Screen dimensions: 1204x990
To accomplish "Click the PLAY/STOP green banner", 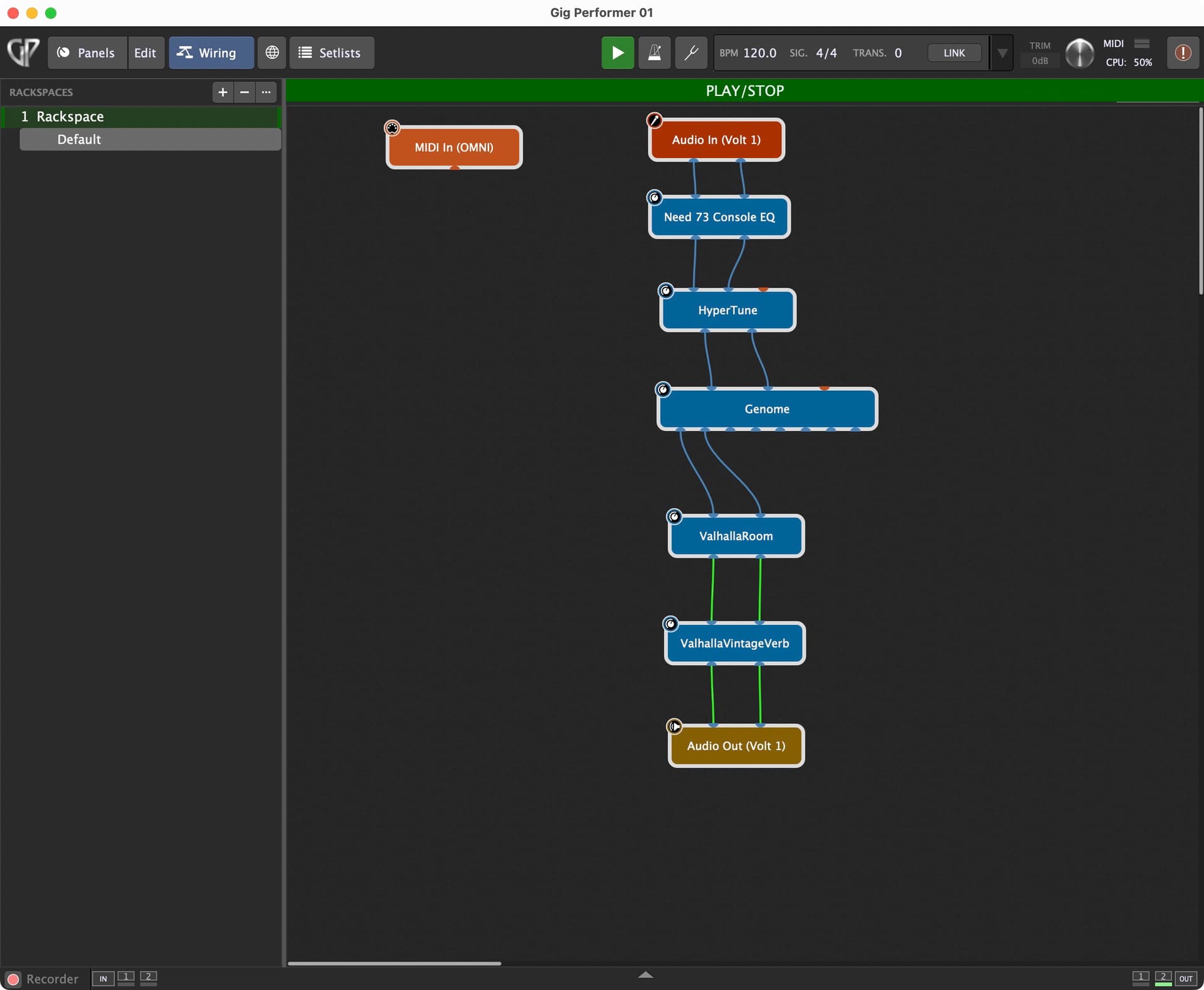I will click(x=744, y=91).
